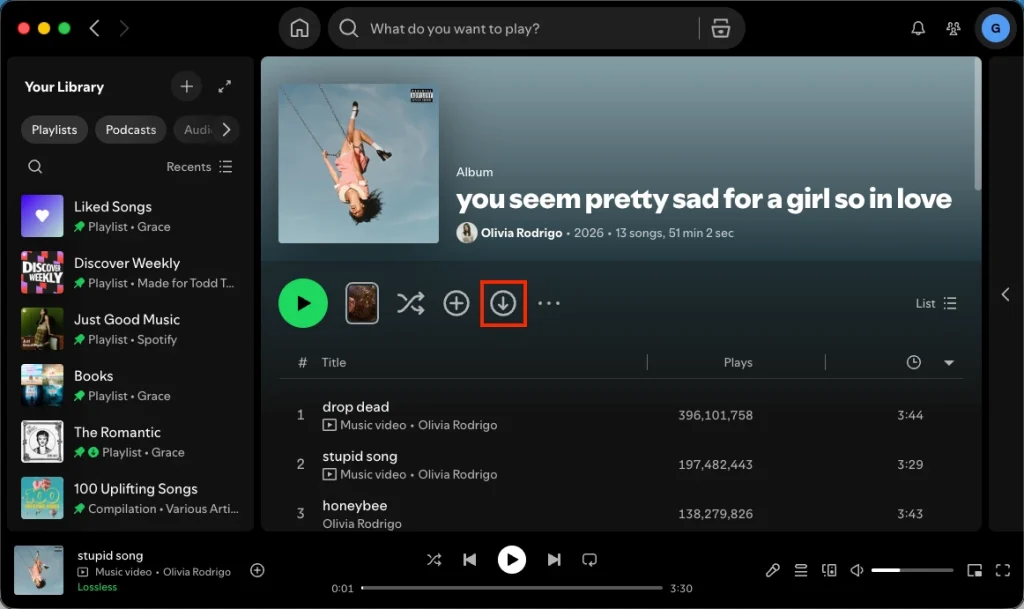
Task: Switch track view with List option
Action: (936, 303)
